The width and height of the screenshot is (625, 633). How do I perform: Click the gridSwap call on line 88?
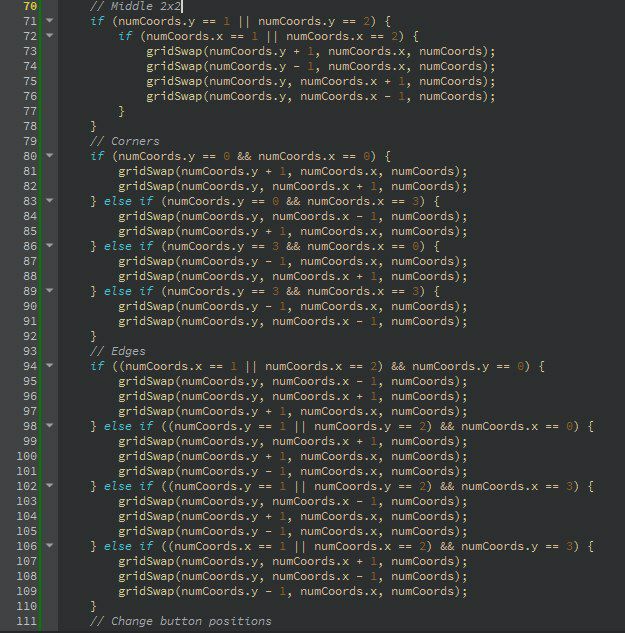pyautogui.click(x=293, y=276)
